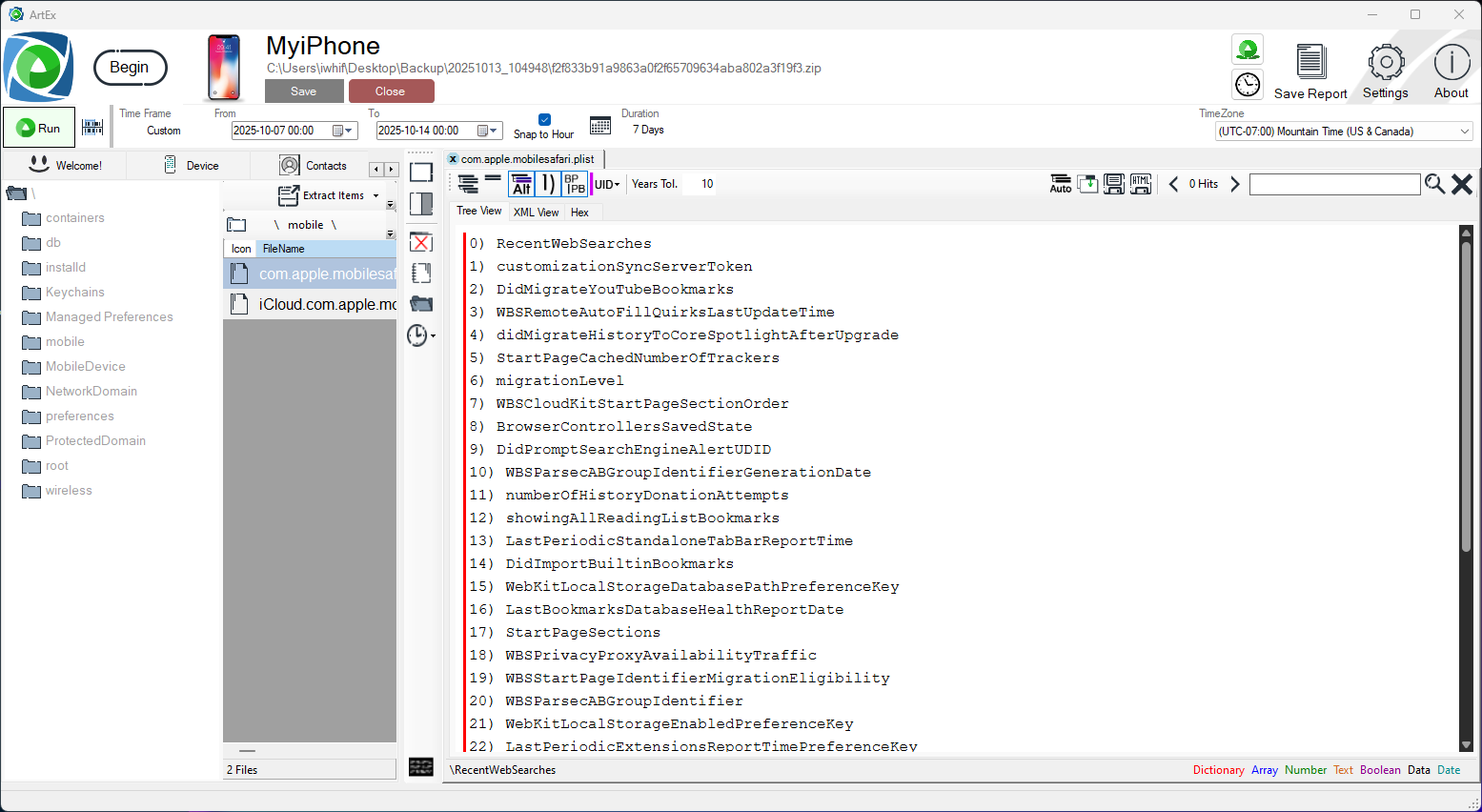1482x812 pixels.
Task: Toggle the BP/PB toolbar button
Action: click(x=575, y=184)
